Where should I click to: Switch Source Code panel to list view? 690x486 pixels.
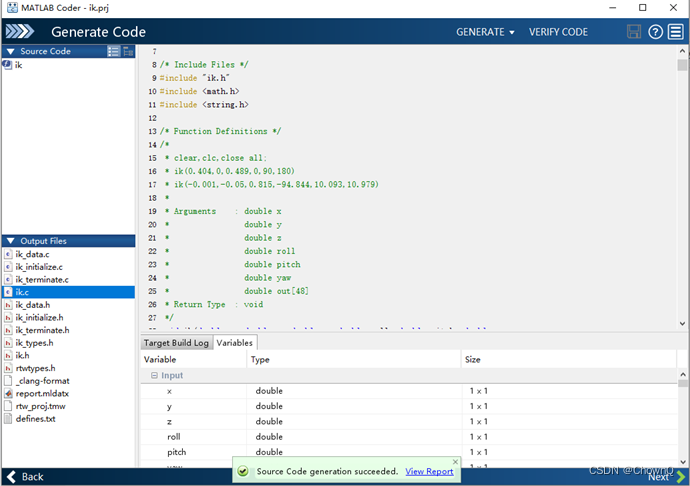click(x=113, y=51)
